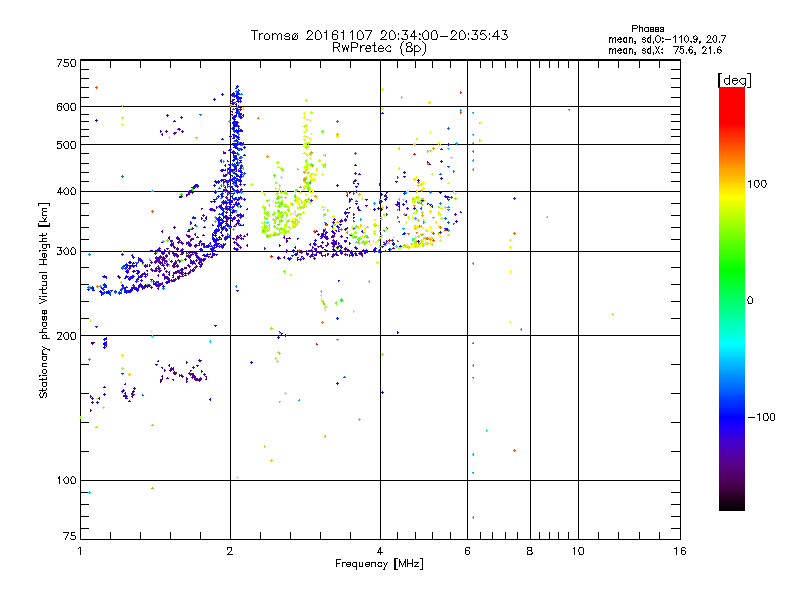Click the 'mean, sd,O:-110.9, 20.7' statistic line
Image resolution: width=800 pixels, height=600 pixels.
pos(667,39)
